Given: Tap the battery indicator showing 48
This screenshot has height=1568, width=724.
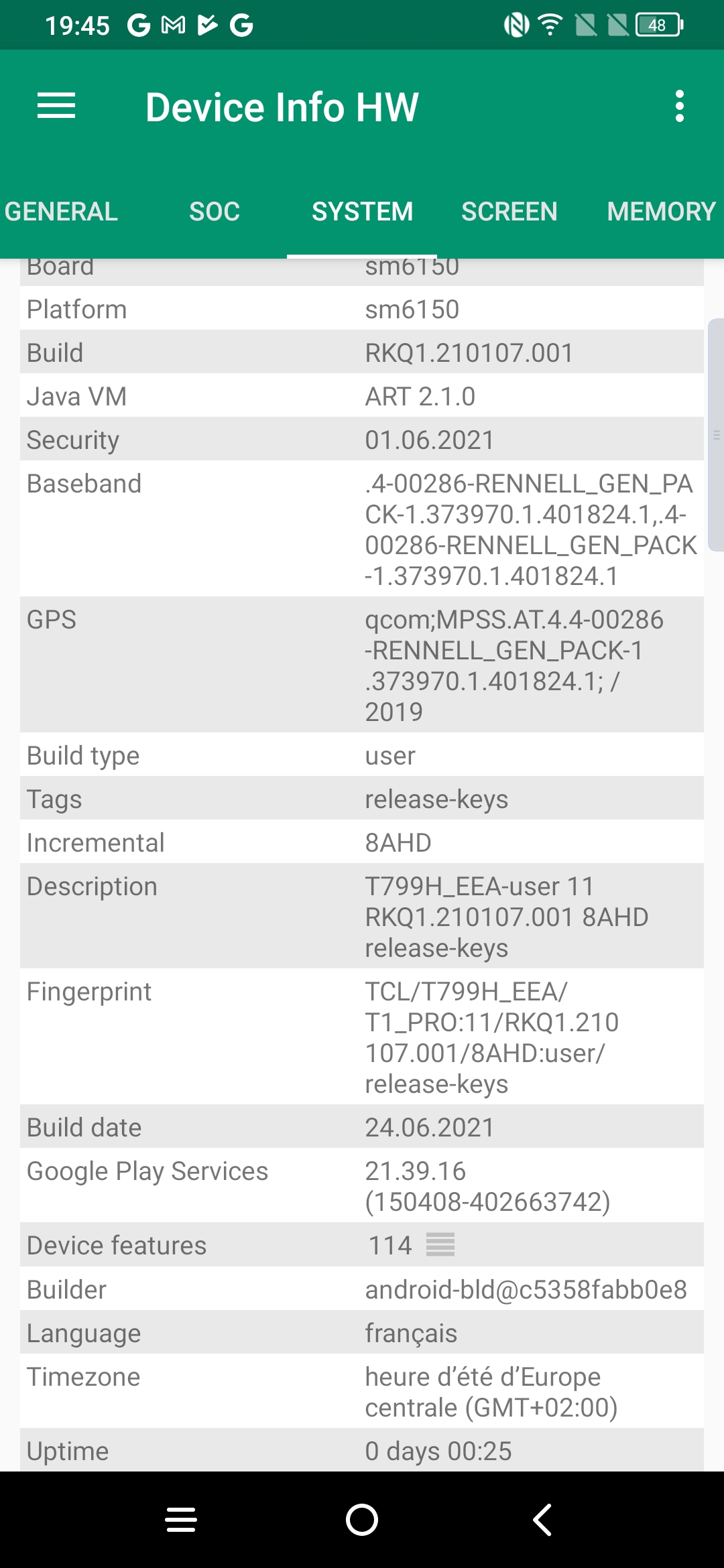Looking at the screenshot, I should tap(660, 25).
